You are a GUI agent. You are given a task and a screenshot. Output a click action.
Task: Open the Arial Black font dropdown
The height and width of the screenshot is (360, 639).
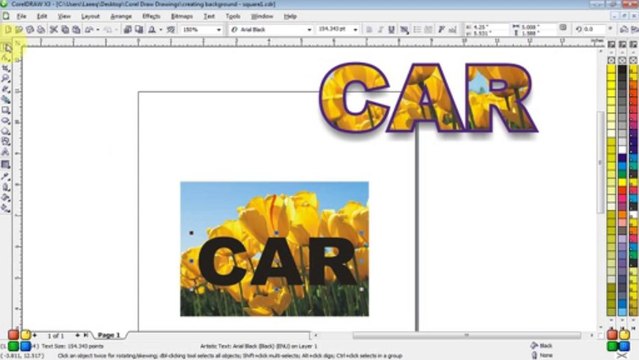pos(309,30)
